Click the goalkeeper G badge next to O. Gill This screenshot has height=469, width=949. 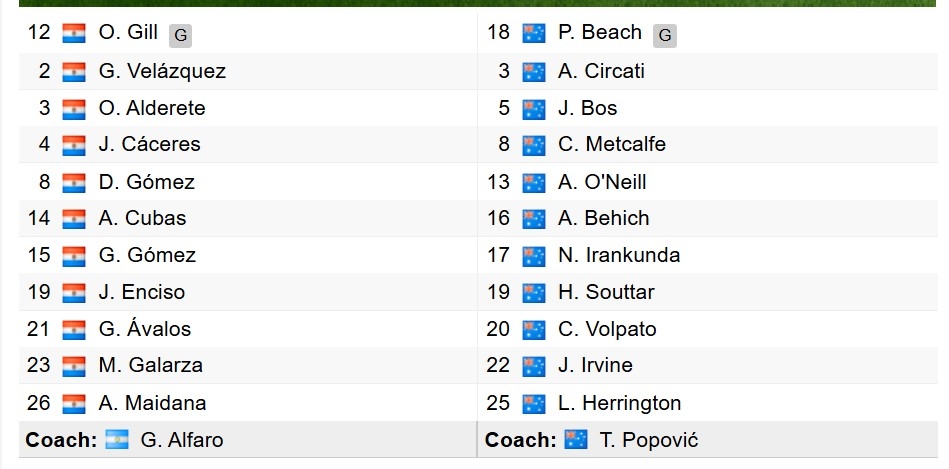click(180, 36)
